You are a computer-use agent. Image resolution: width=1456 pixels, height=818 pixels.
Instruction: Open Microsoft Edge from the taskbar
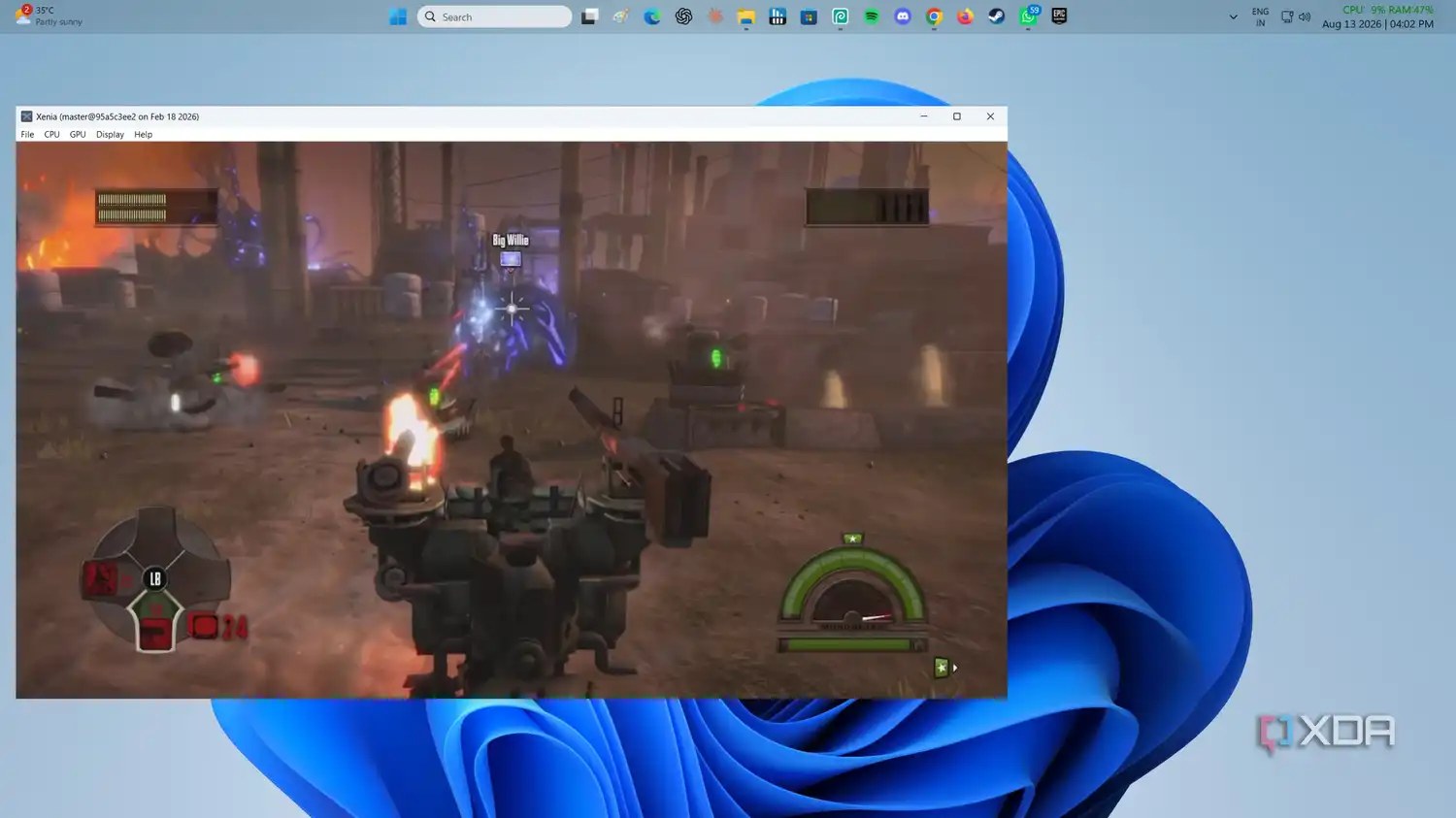[x=652, y=16]
